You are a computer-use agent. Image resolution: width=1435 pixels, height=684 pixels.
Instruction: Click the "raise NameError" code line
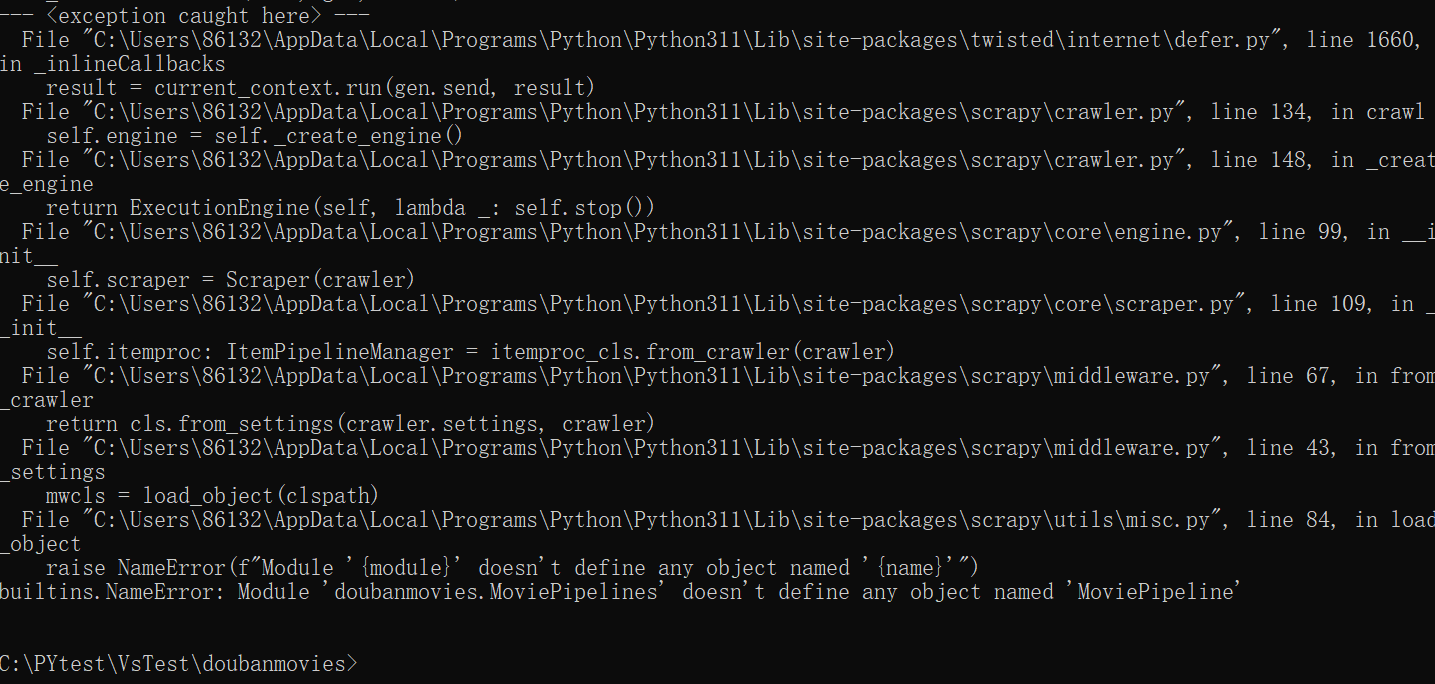512,568
